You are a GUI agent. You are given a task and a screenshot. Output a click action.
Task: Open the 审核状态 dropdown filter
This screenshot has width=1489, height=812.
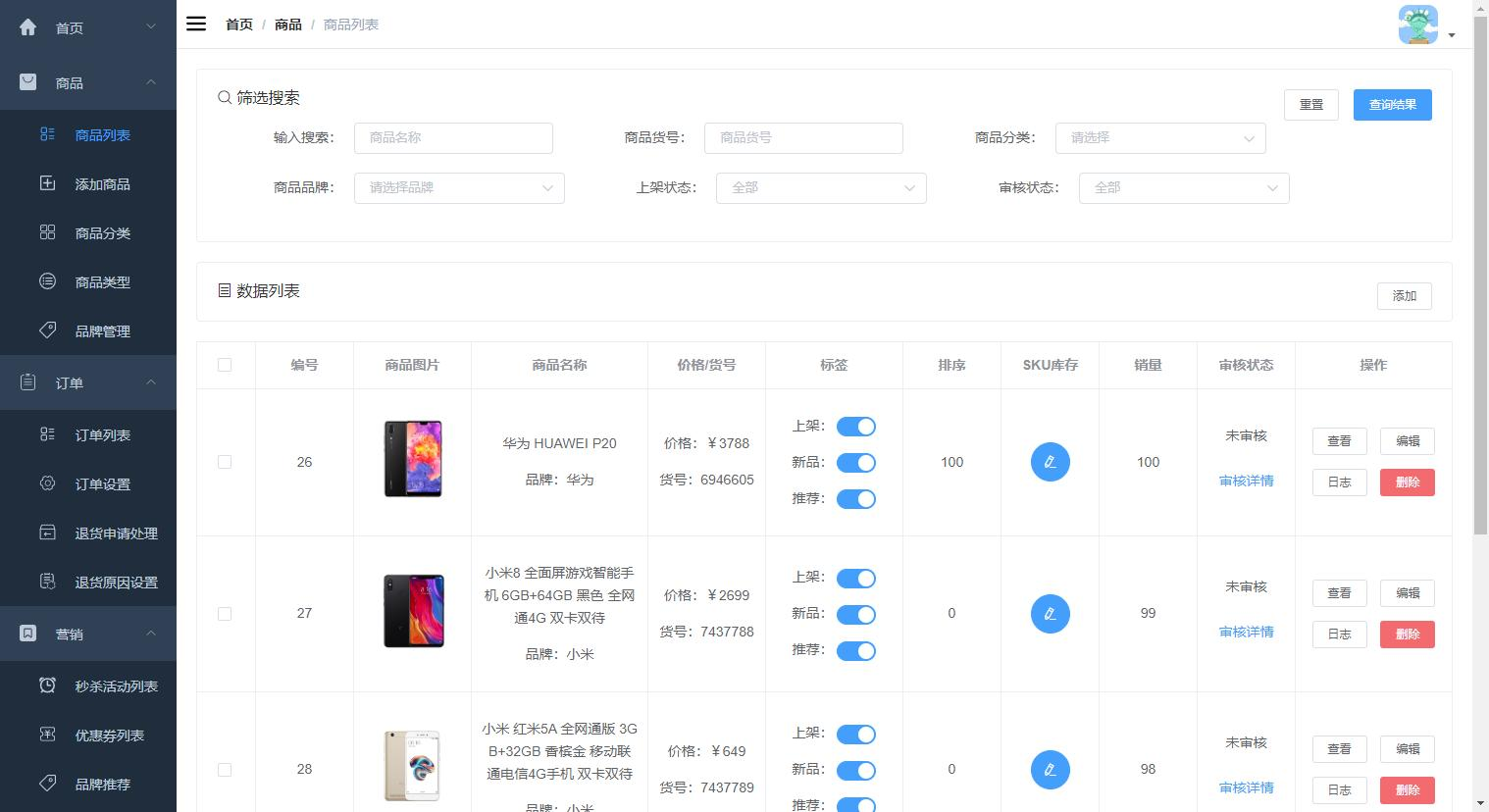pos(1184,188)
